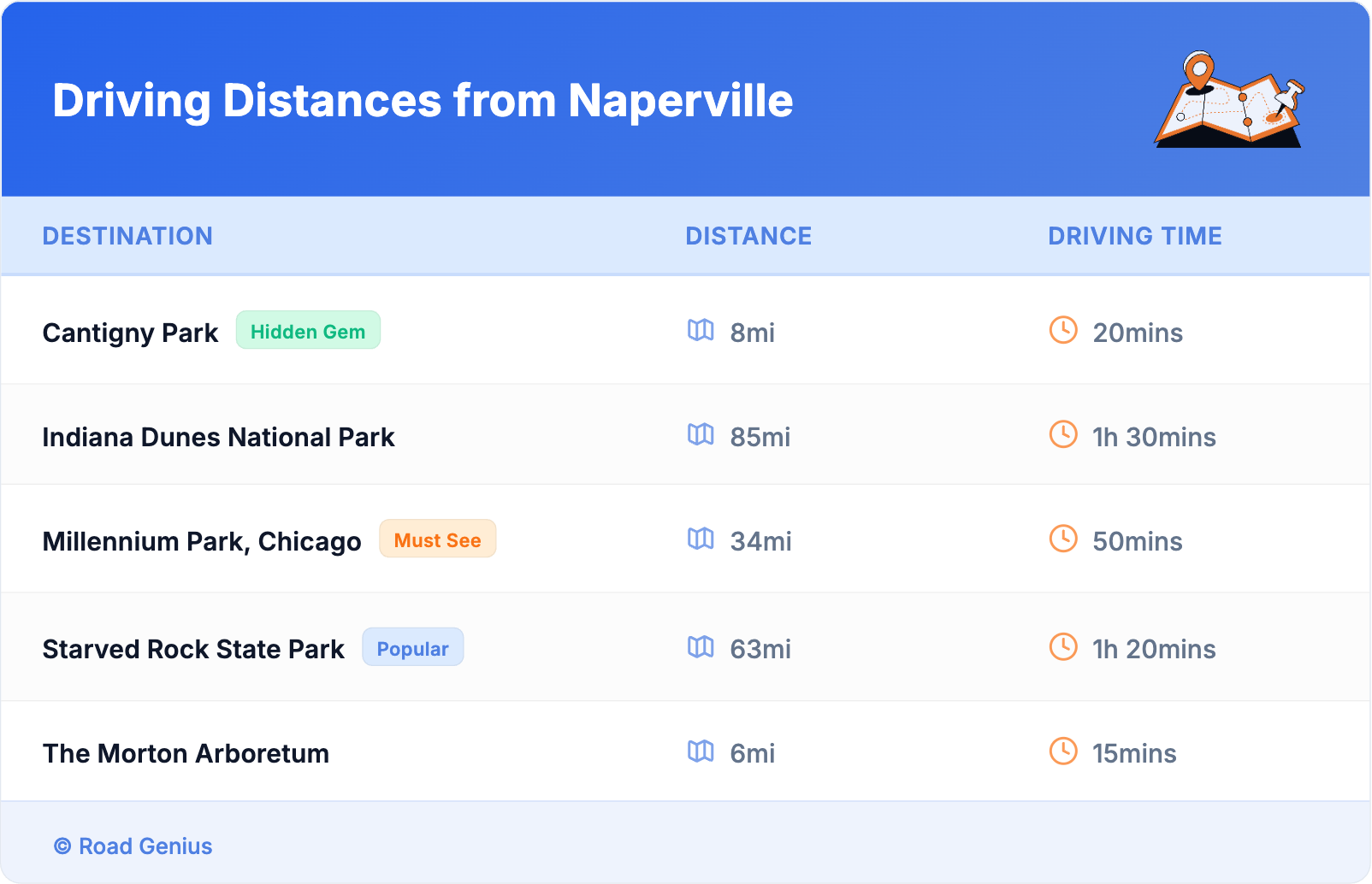Click the clock icon beside 20mins

point(1063,330)
